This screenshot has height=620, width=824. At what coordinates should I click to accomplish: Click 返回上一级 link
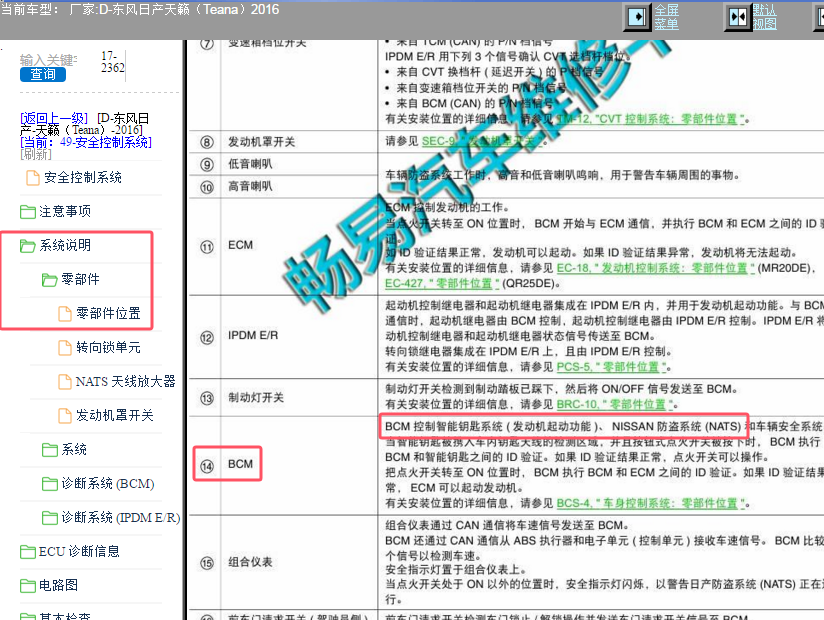click(x=54, y=118)
